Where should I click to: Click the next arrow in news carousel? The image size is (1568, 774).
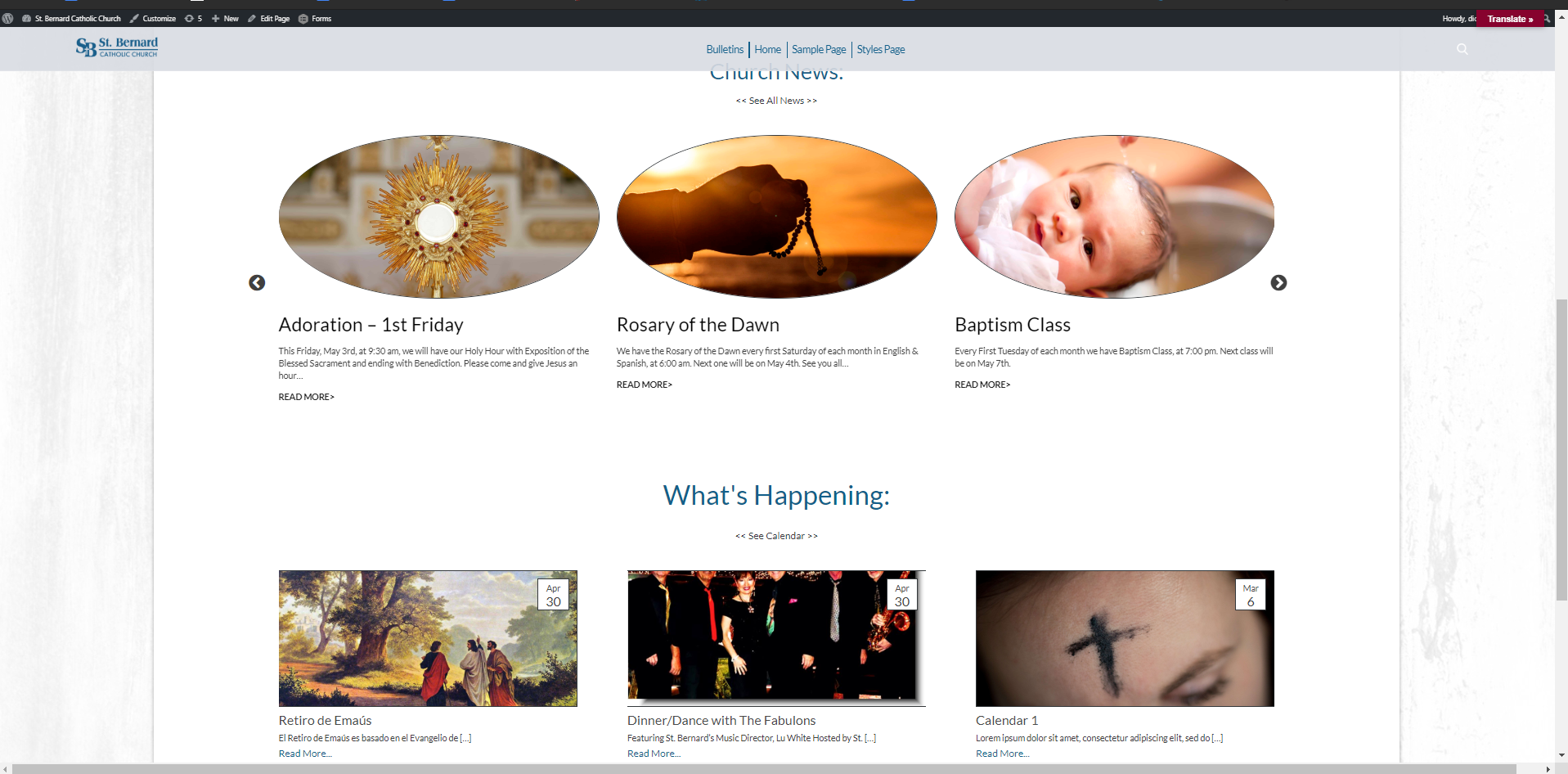pyautogui.click(x=1278, y=282)
